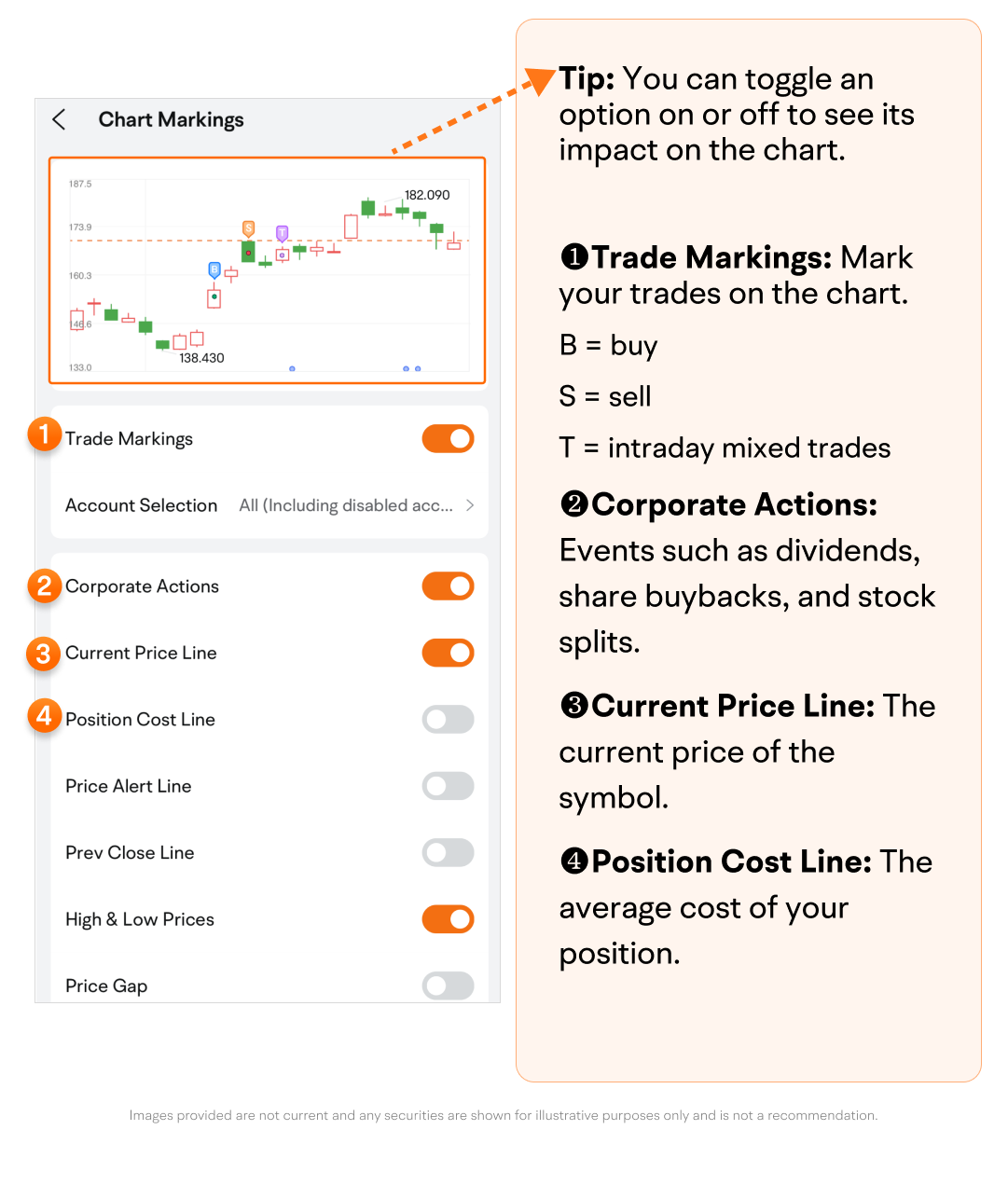Screen dimensions: 1008x1199
Task: Enable the Price Gap toggle
Action: 448,985
